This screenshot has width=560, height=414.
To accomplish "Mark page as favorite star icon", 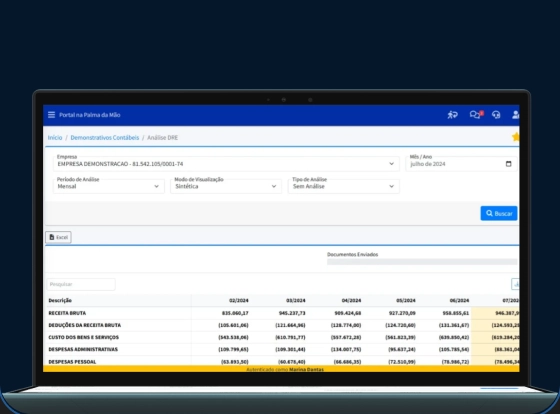I will point(516,136).
